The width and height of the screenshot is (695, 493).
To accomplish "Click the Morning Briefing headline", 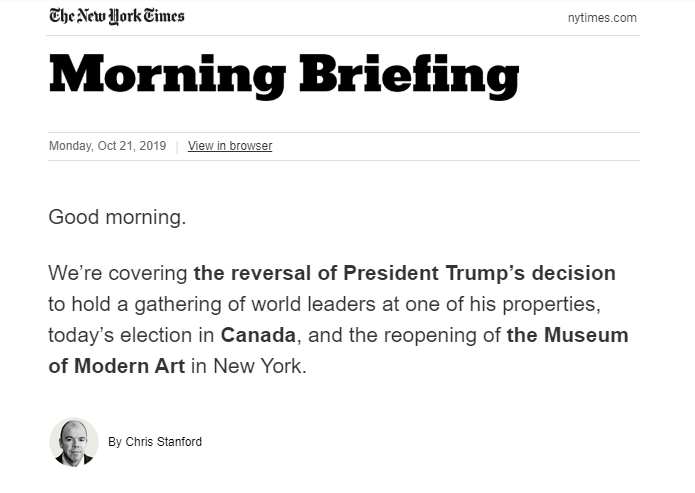I will point(284,75).
